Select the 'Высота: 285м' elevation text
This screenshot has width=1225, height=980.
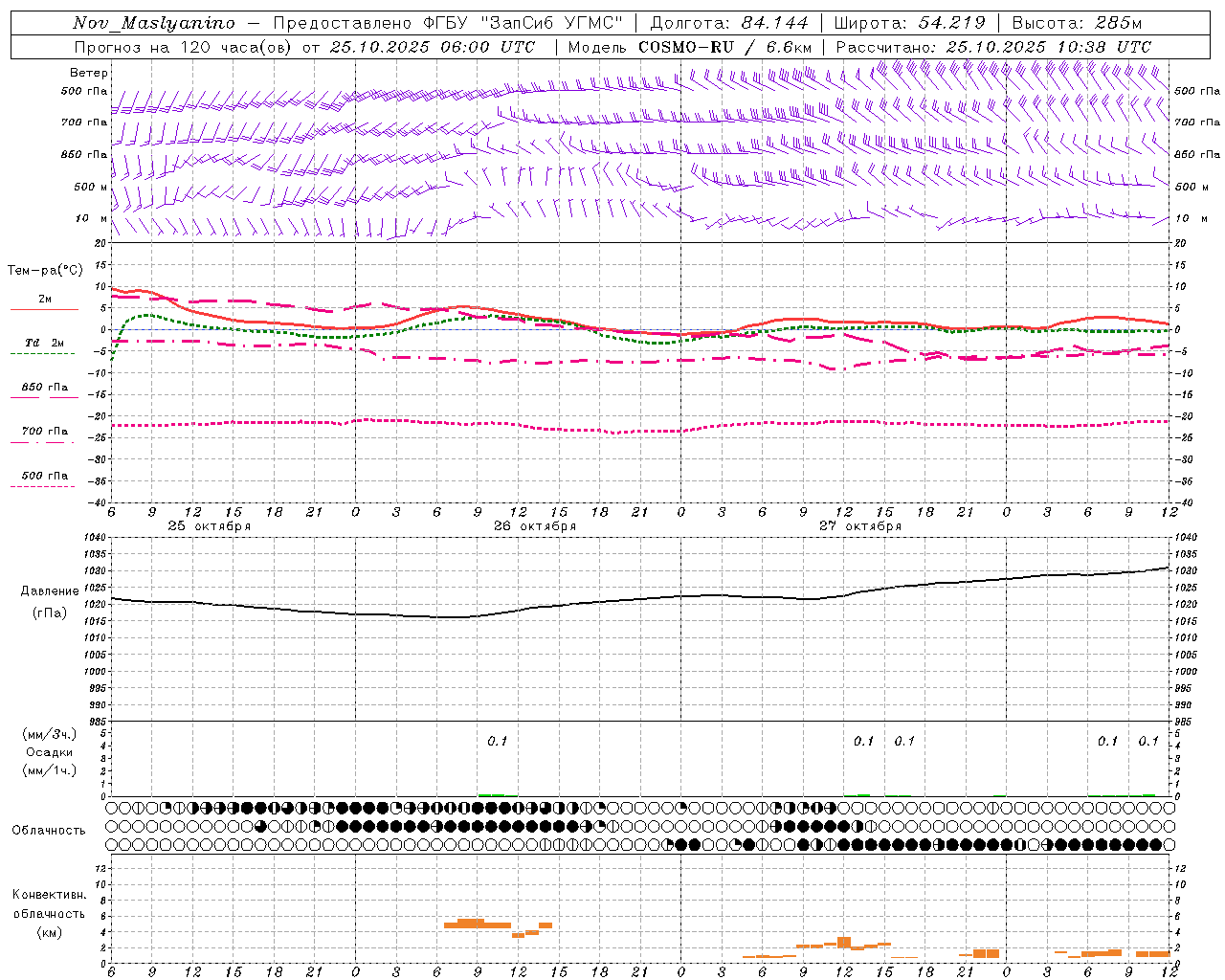coord(1077,24)
